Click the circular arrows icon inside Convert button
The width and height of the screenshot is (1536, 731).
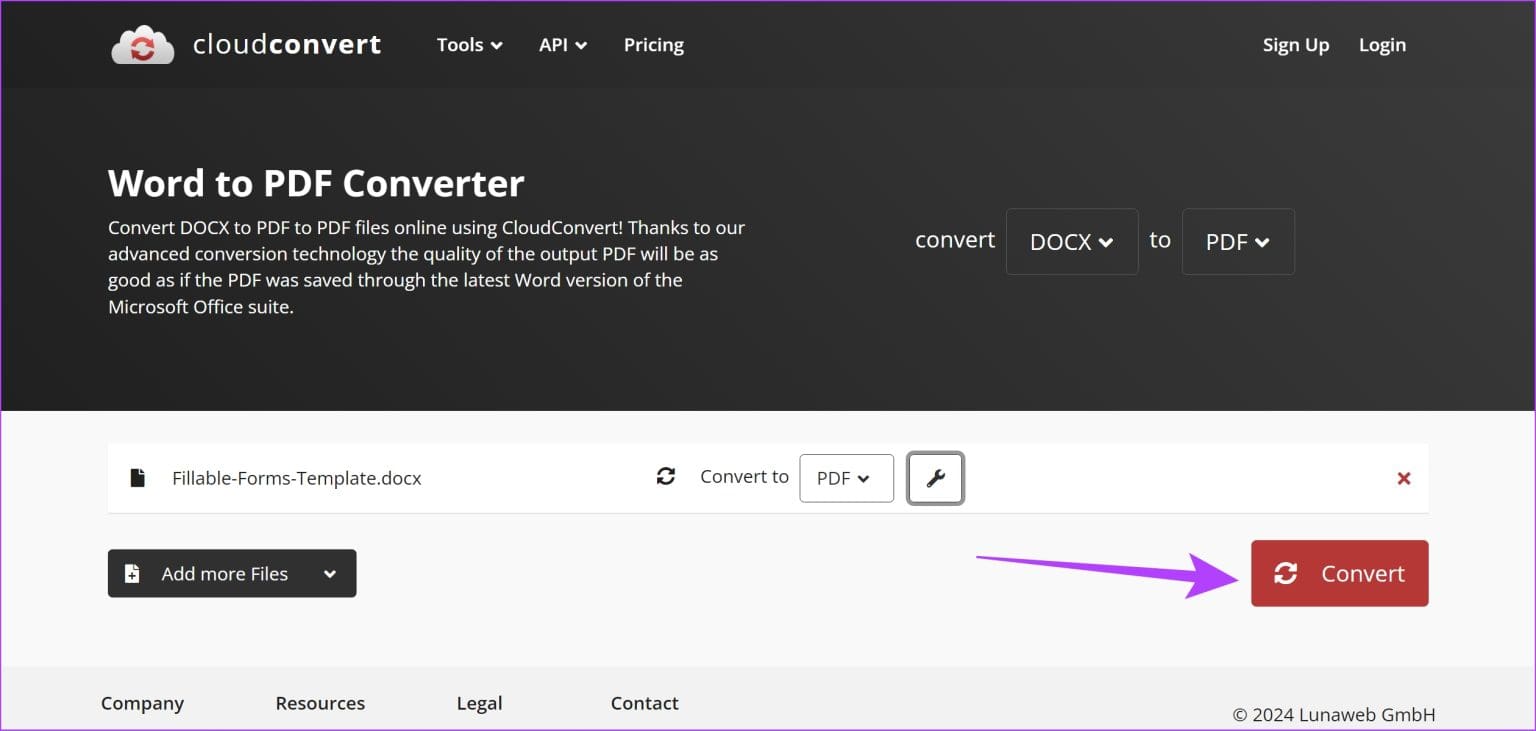pyautogui.click(x=1286, y=573)
